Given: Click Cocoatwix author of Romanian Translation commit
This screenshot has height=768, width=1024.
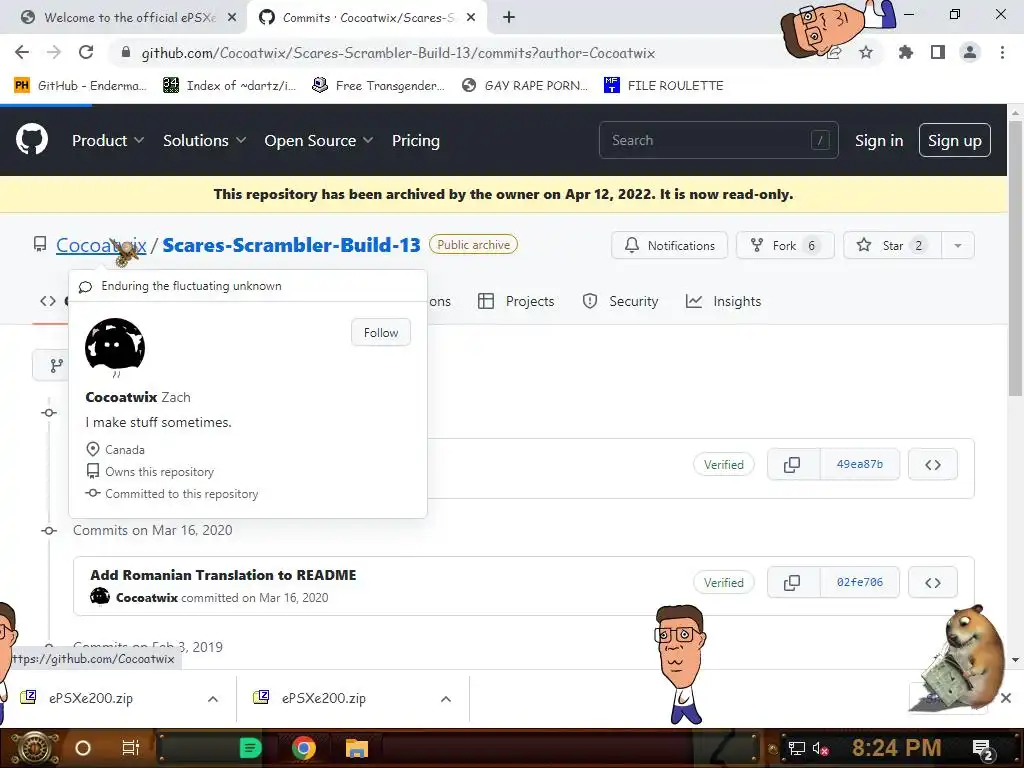Looking at the screenshot, I should click(x=147, y=598).
